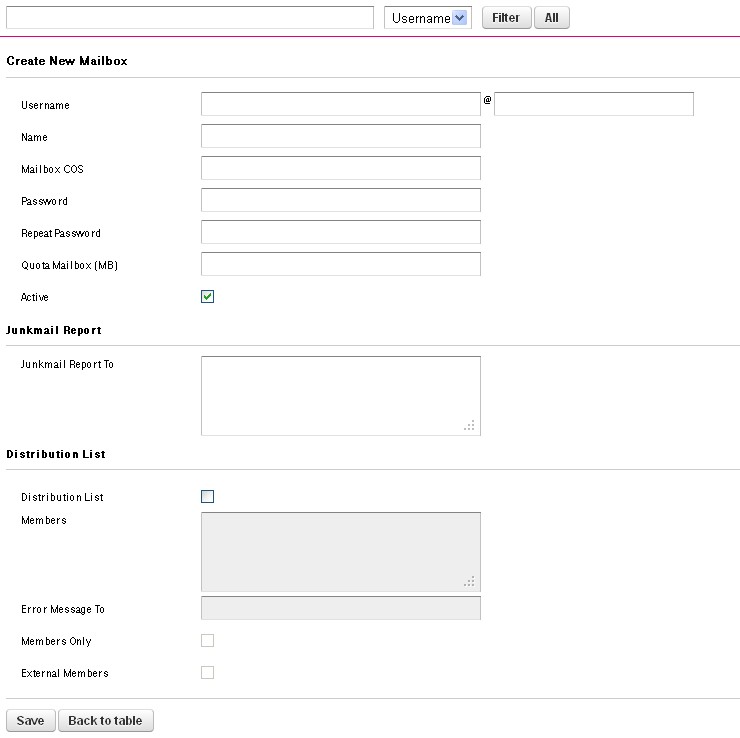The image size is (740, 738).
Task: Uncheck the Active checkbox
Action: [x=207, y=296]
